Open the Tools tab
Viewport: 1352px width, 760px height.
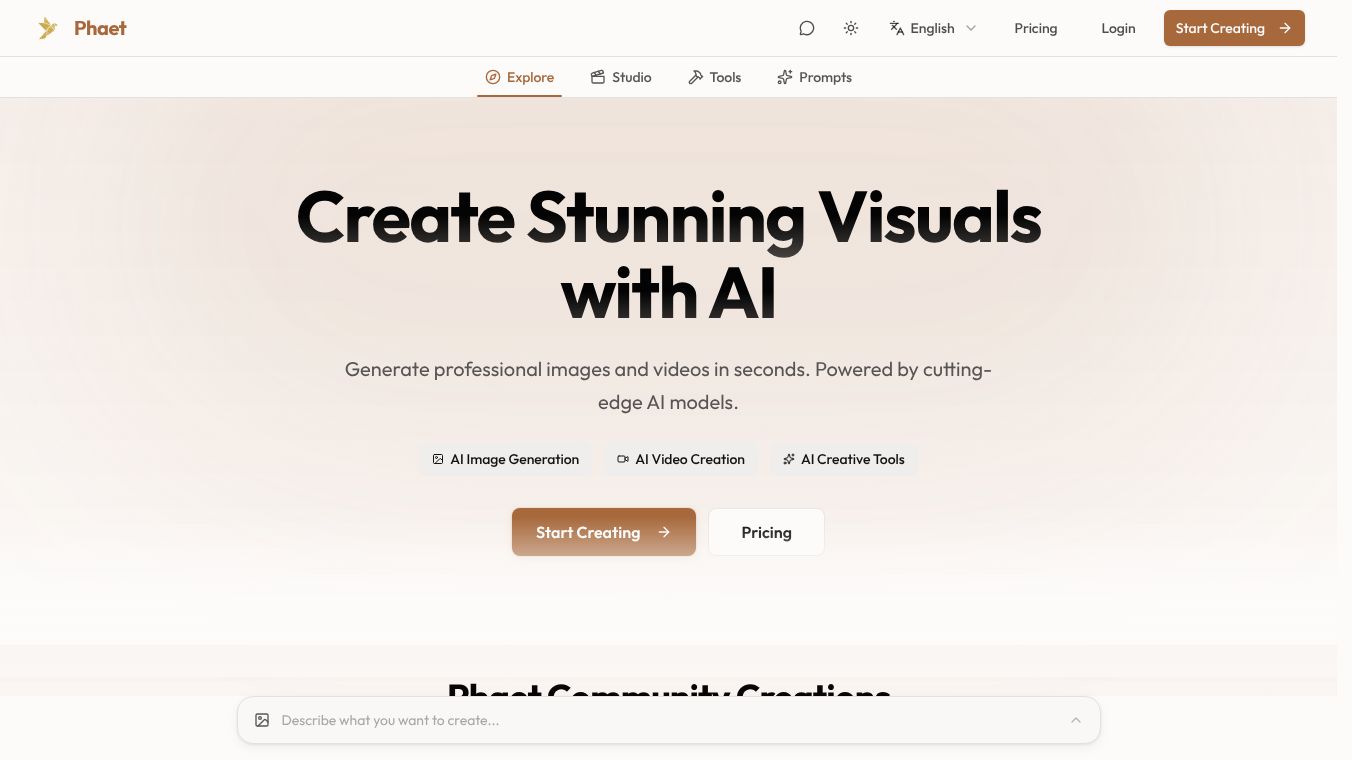click(x=715, y=77)
